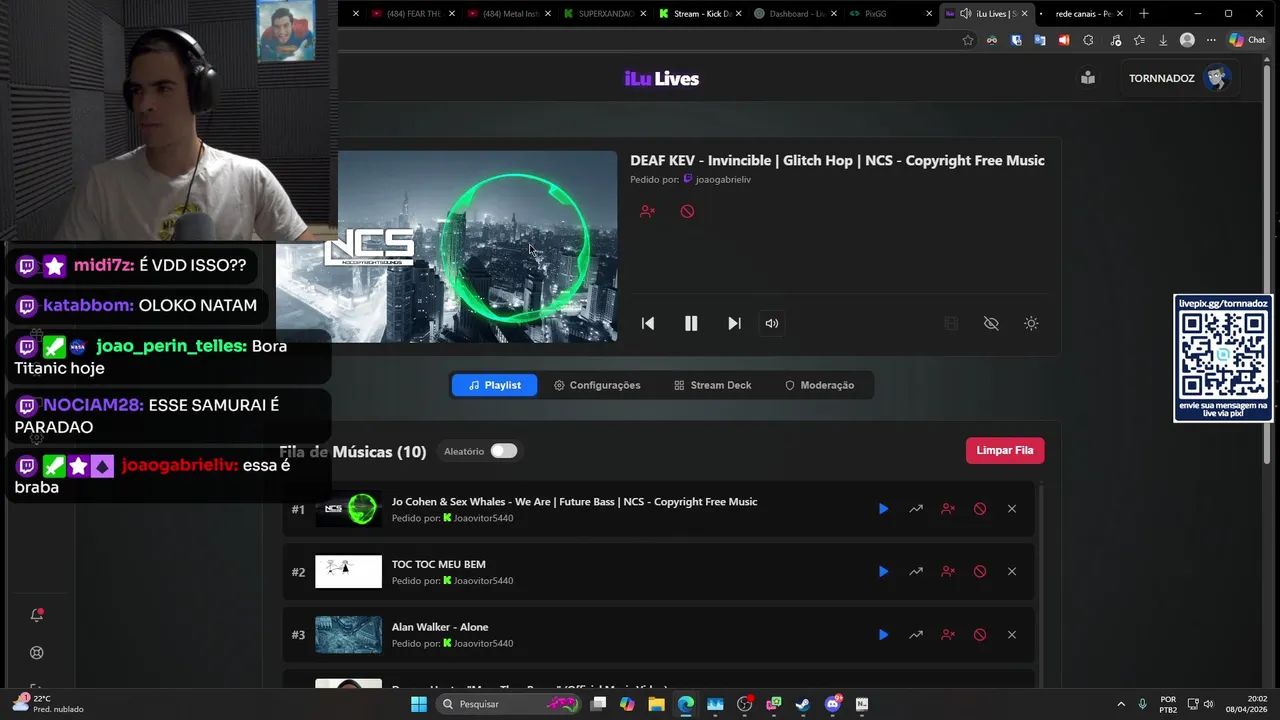Block requester of Alan Walker - Alone

coord(948,635)
